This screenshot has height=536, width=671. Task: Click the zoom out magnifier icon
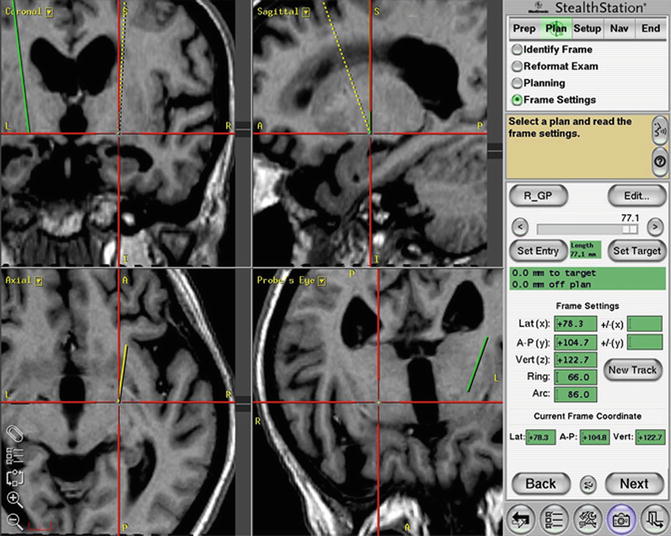pyautogui.click(x=15, y=520)
